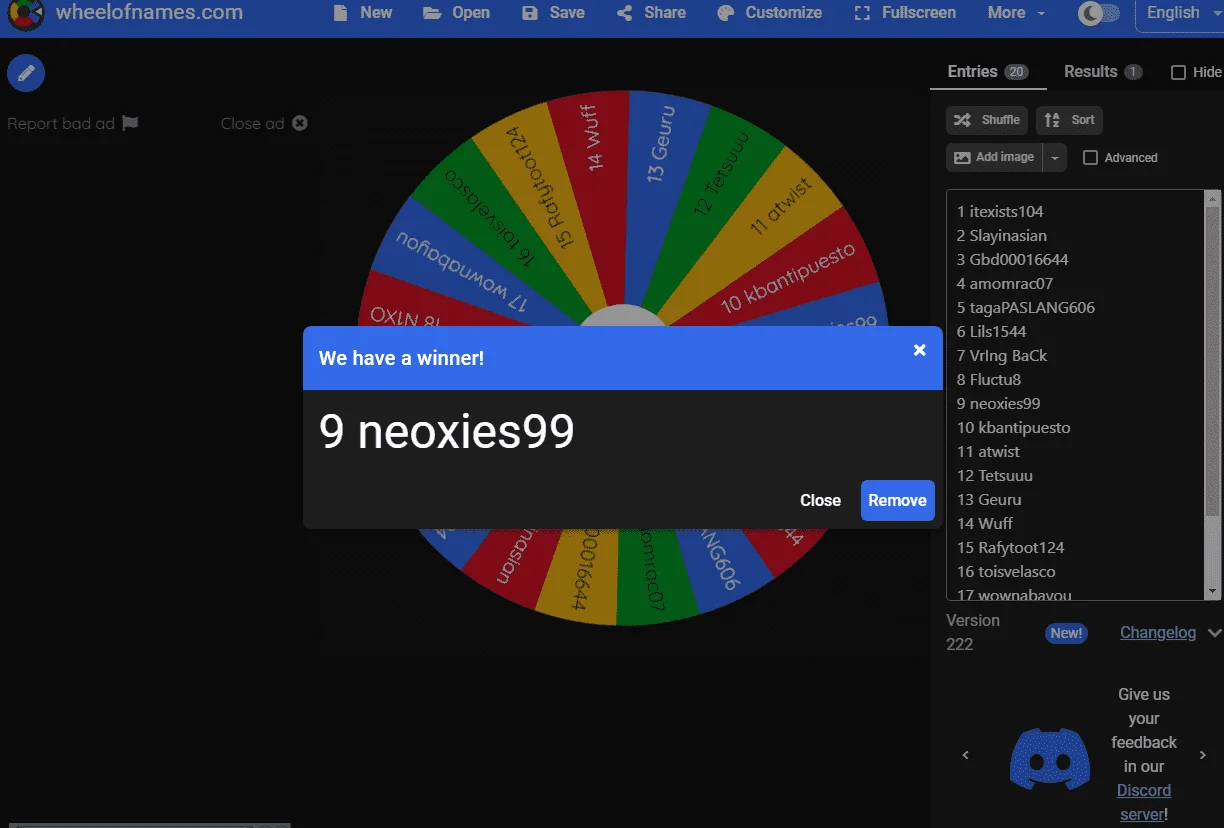Remove the winner neoxies99
The height and width of the screenshot is (828, 1224).
pyautogui.click(x=897, y=500)
